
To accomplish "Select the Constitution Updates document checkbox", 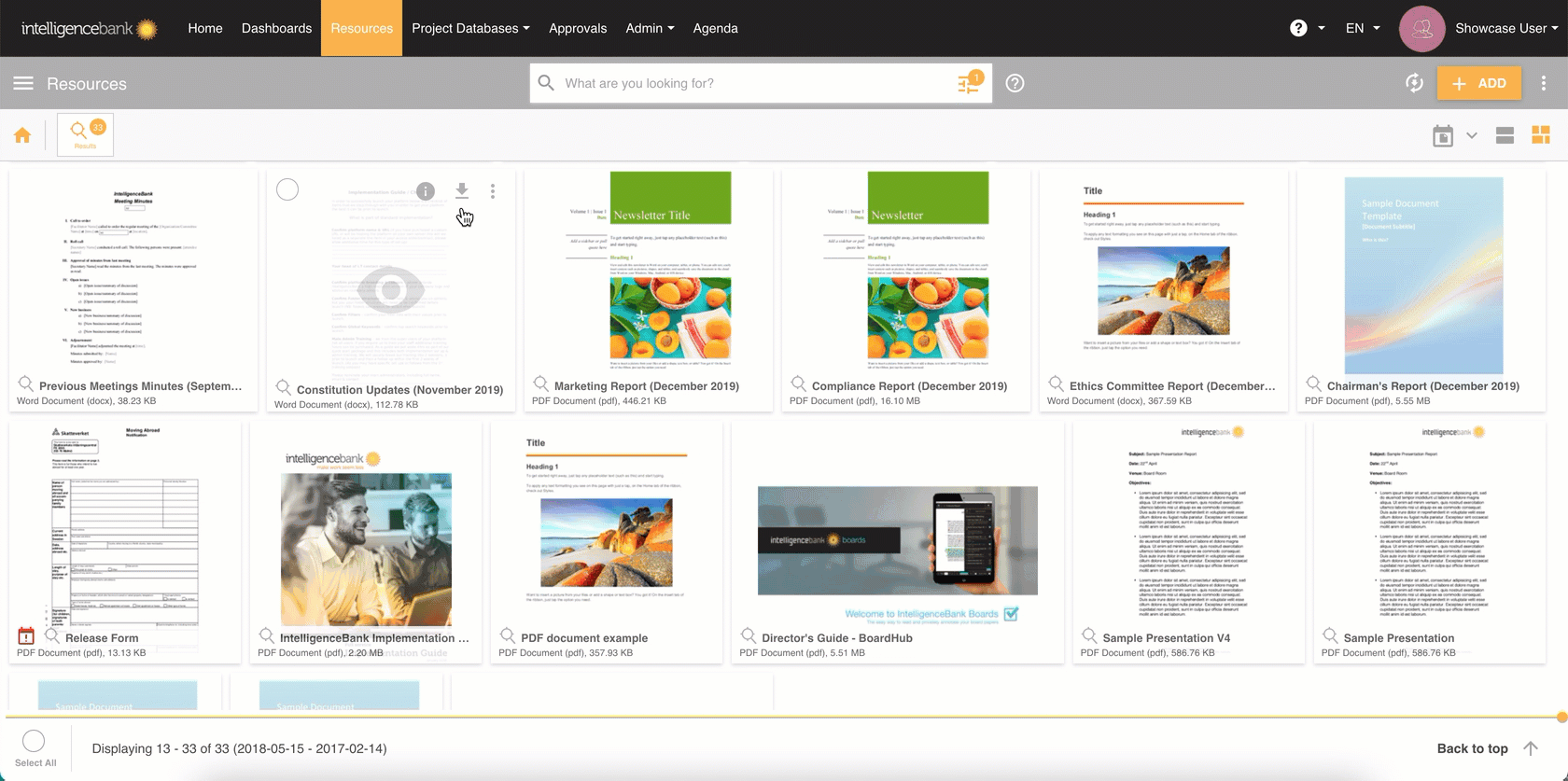I will click(287, 189).
